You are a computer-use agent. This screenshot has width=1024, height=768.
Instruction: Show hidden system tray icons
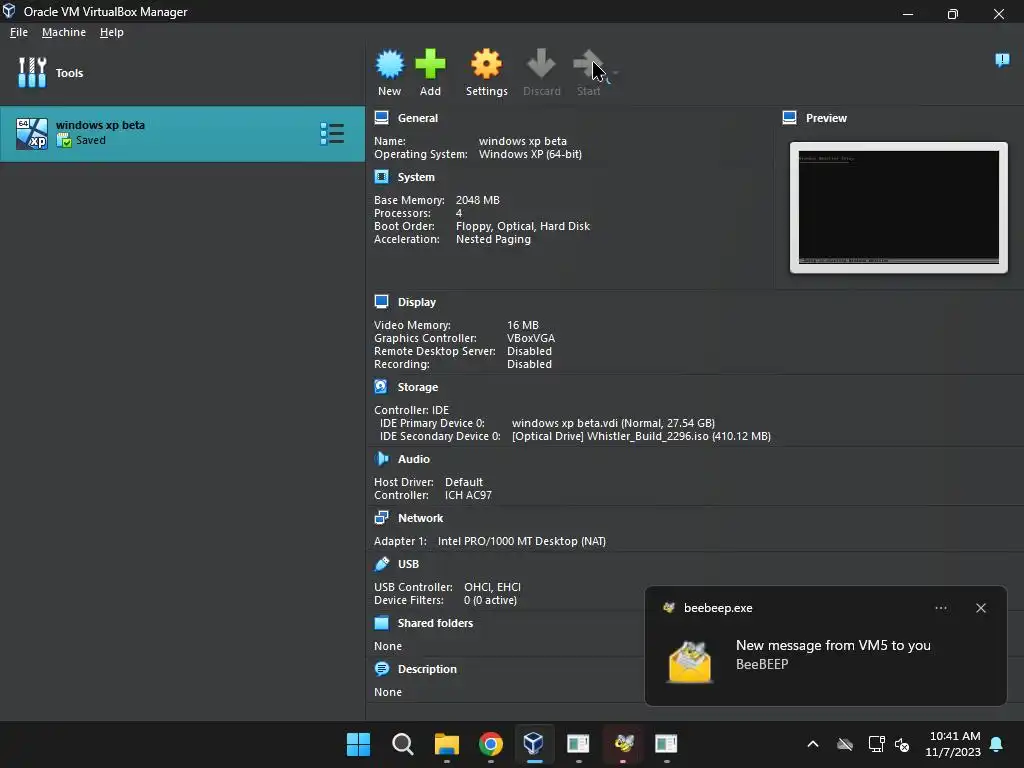812,744
